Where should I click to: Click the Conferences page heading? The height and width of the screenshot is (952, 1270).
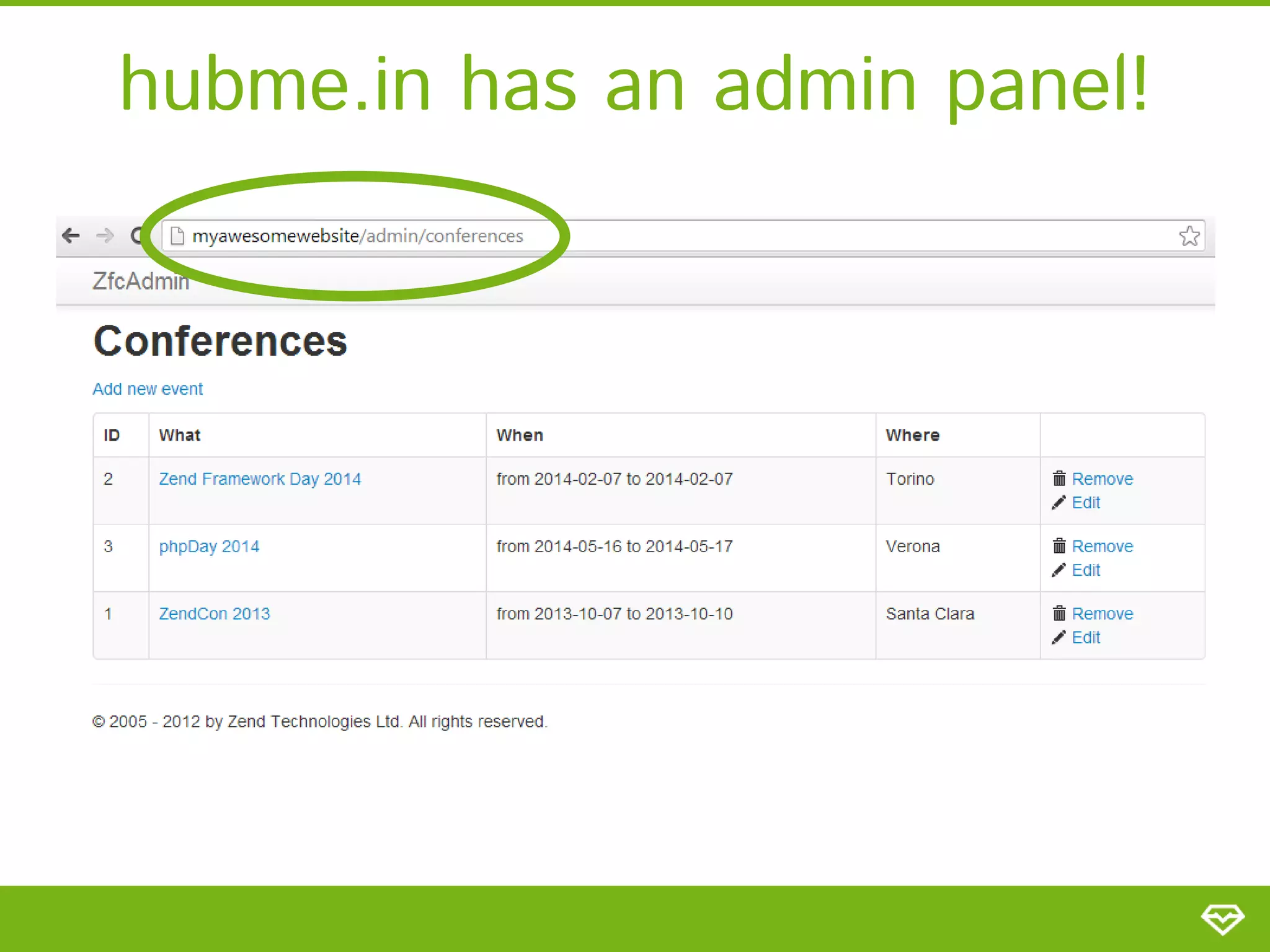(220, 341)
